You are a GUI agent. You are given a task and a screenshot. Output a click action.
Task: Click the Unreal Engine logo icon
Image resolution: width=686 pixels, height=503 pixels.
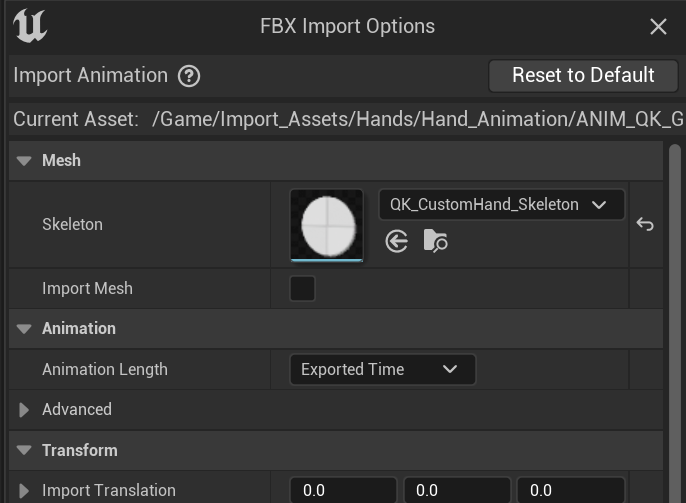[30, 26]
